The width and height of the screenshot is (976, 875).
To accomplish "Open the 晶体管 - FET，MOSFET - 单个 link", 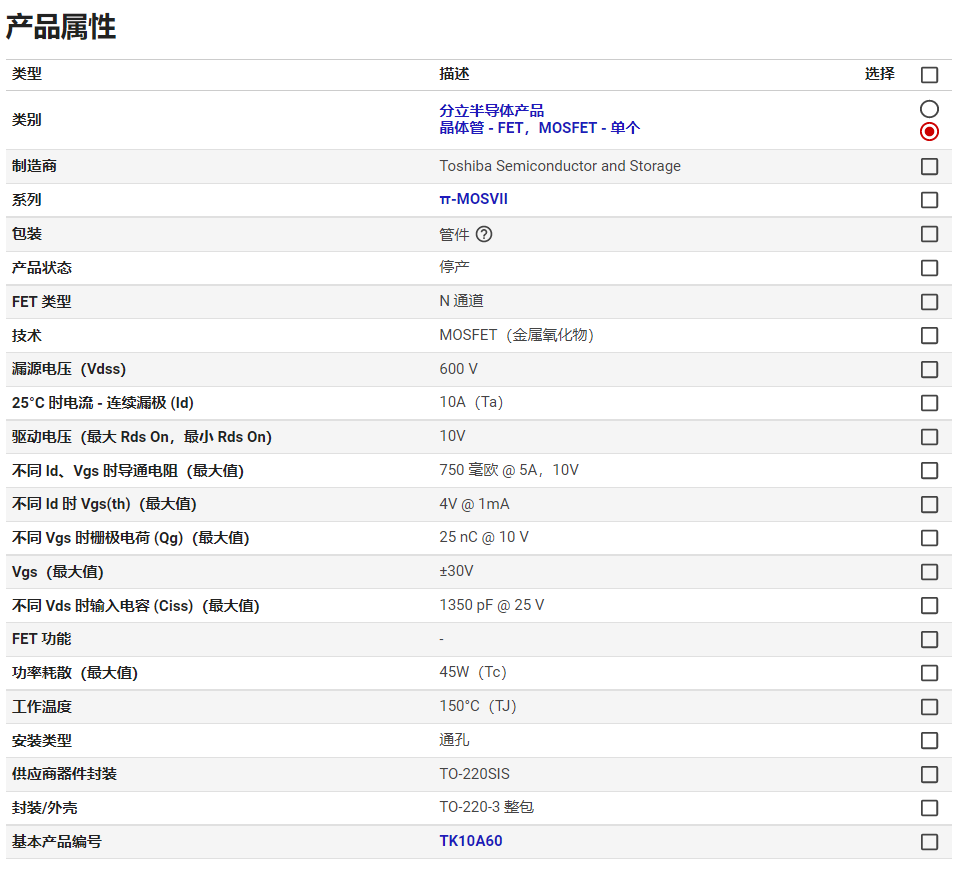I will pyautogui.click(x=539, y=128).
